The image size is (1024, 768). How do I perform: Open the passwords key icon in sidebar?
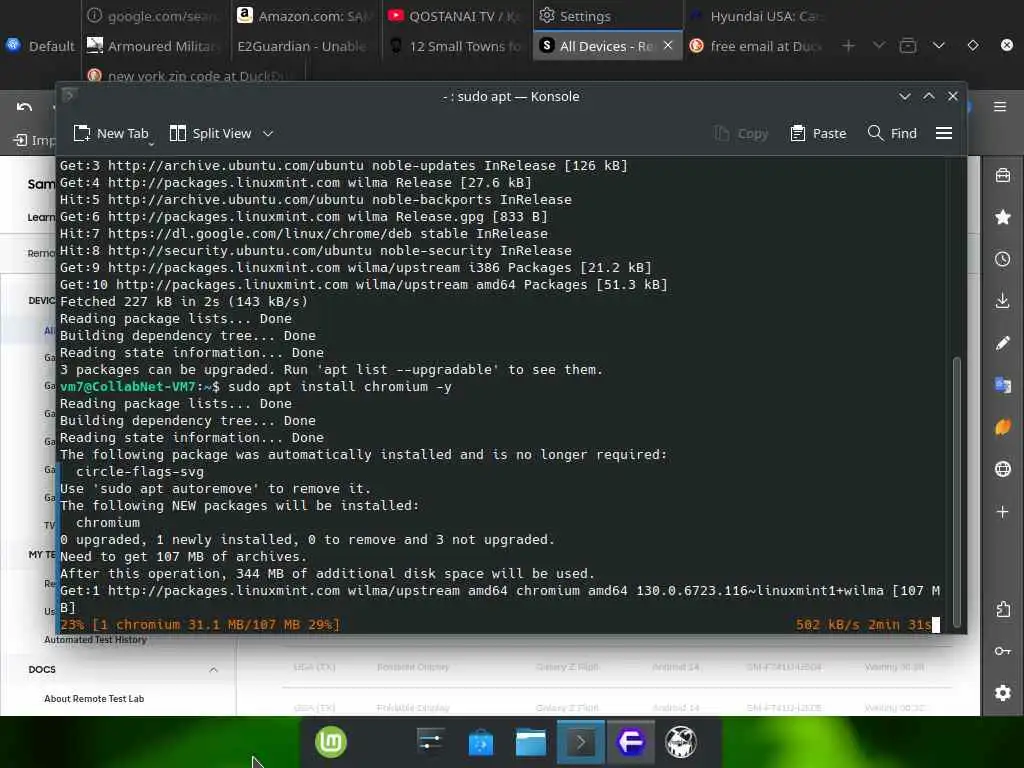1003,651
